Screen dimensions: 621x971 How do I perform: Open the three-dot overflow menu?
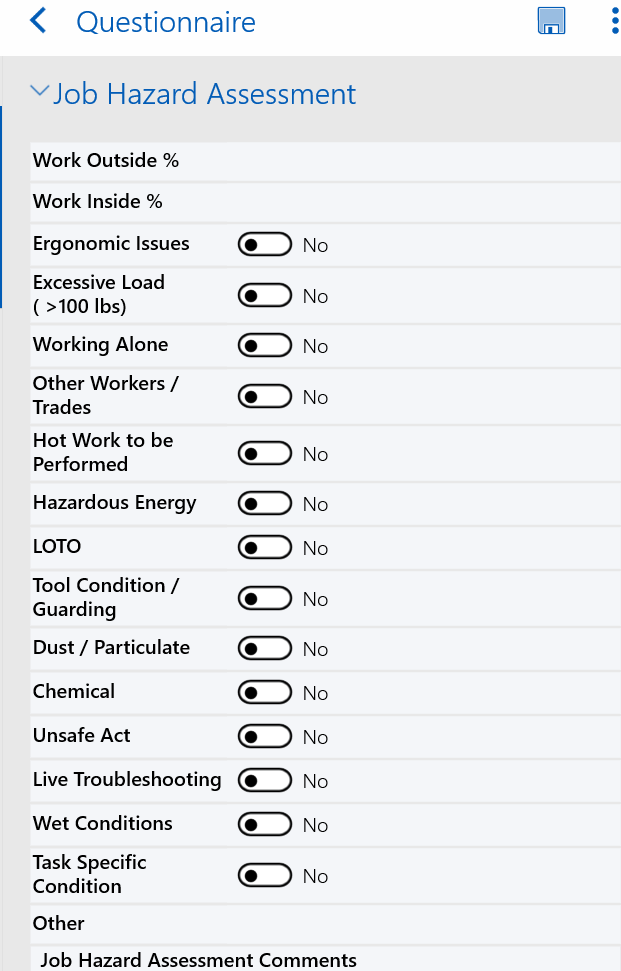pos(614,21)
